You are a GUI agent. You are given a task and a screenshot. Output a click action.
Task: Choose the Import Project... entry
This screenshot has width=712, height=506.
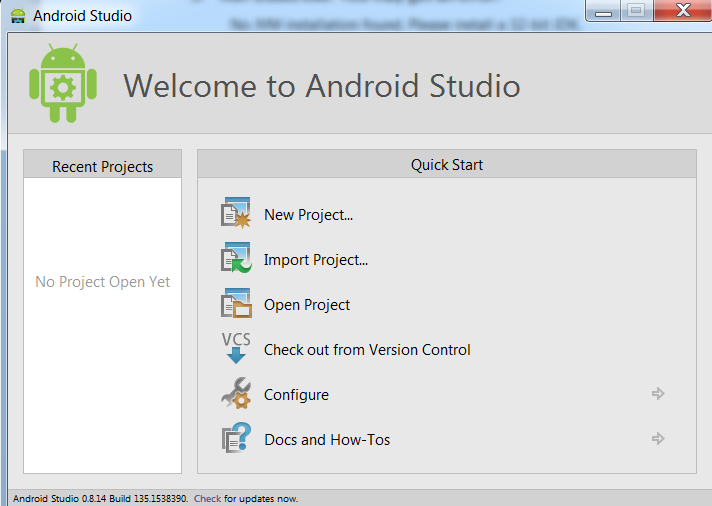[x=316, y=260]
